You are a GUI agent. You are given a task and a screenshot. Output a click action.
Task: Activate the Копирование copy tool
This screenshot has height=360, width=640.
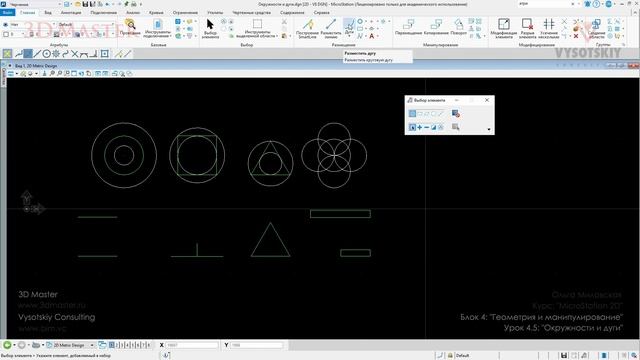pos(436,27)
